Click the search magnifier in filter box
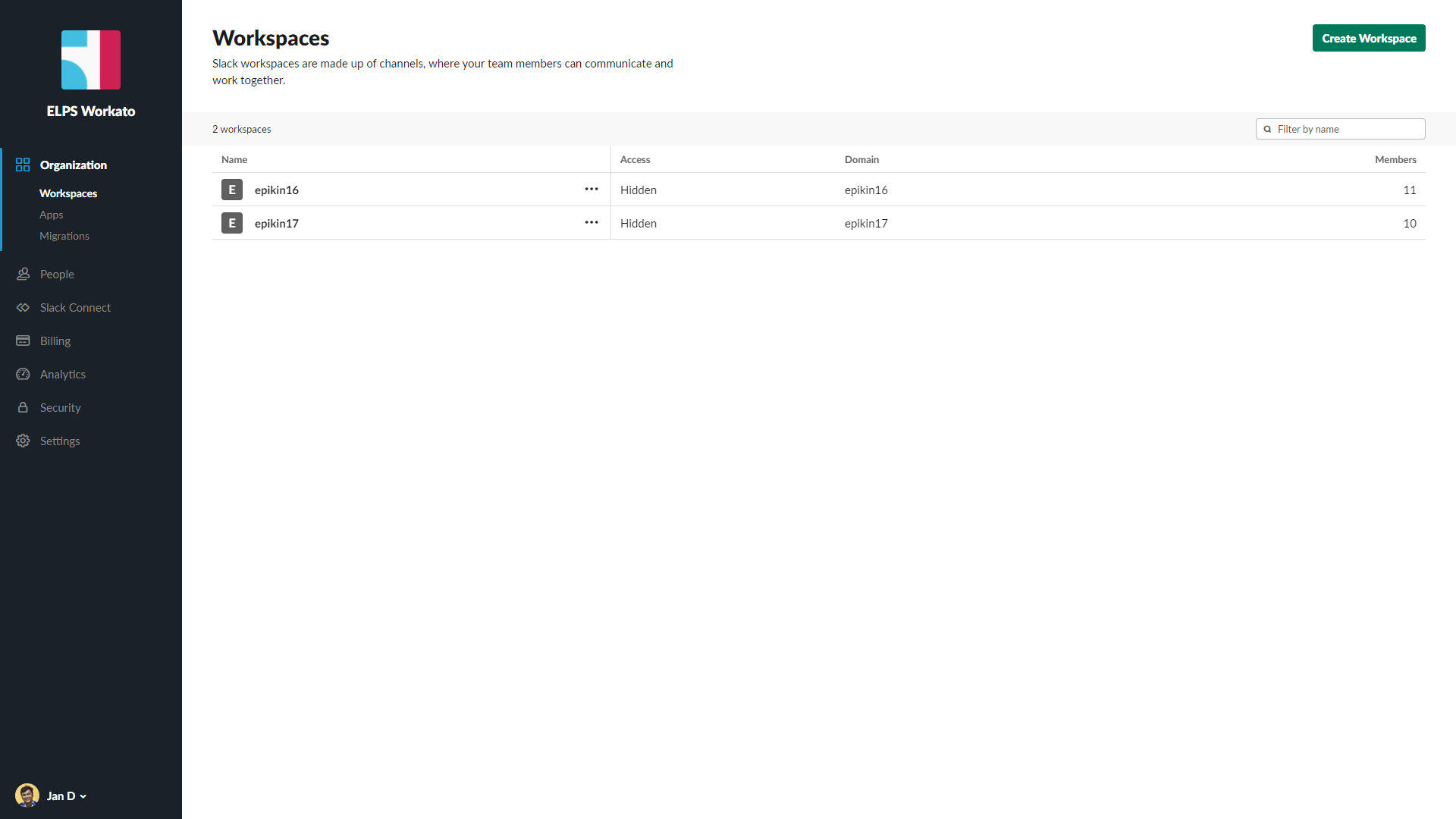 pyautogui.click(x=1267, y=129)
